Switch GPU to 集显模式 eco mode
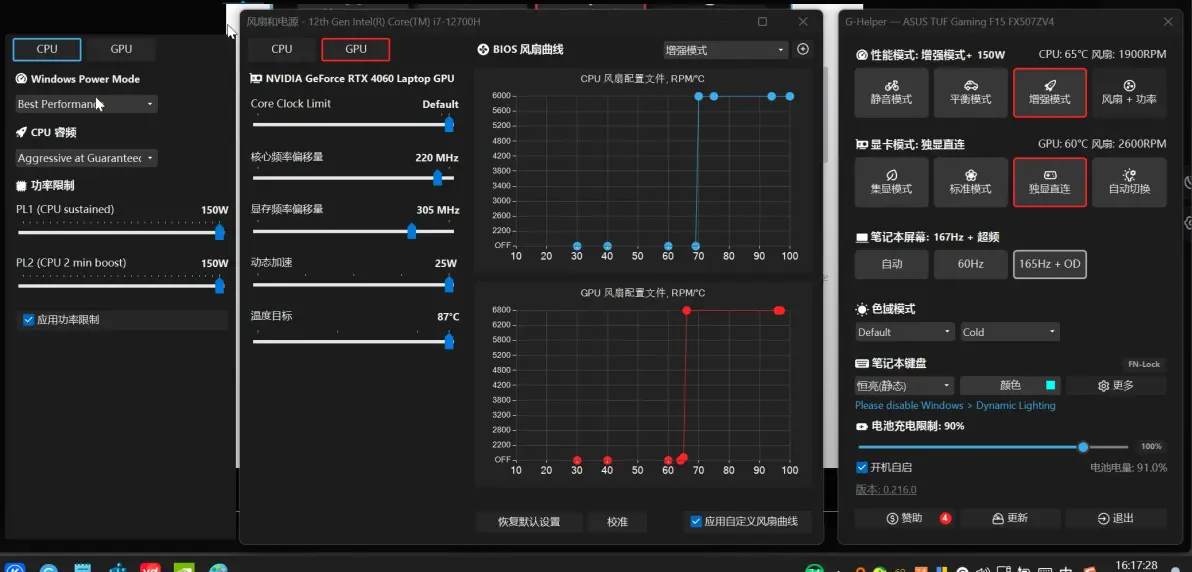 891,183
